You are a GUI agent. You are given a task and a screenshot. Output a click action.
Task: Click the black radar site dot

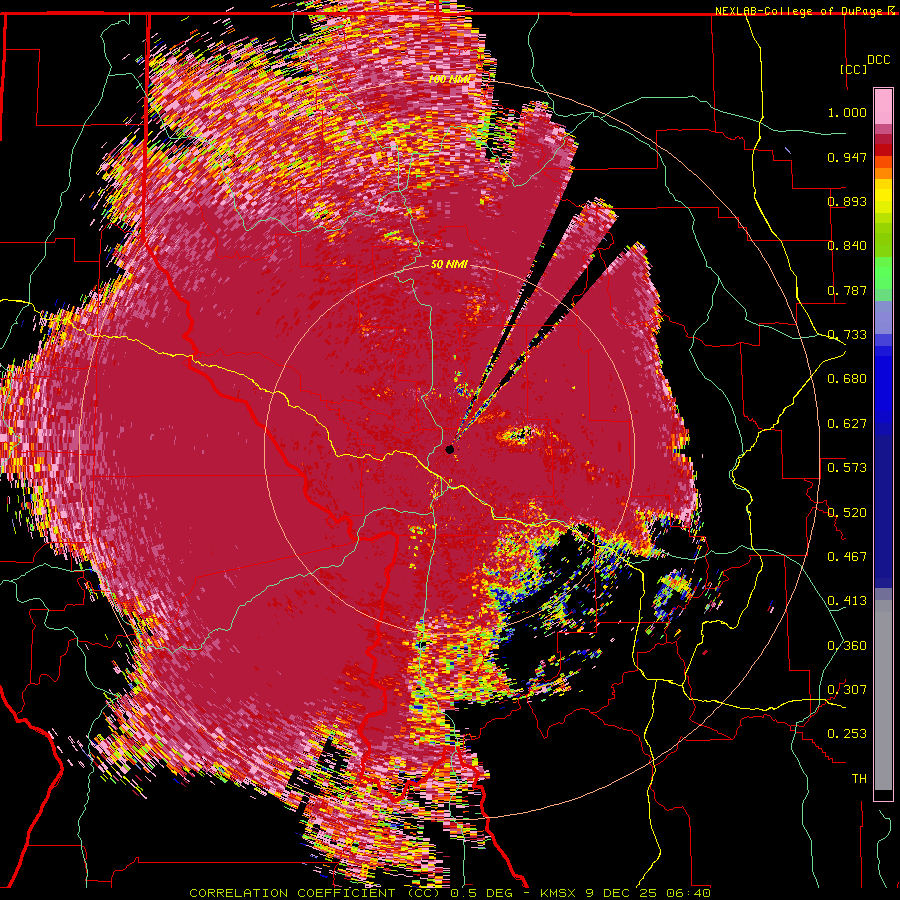click(x=449, y=449)
